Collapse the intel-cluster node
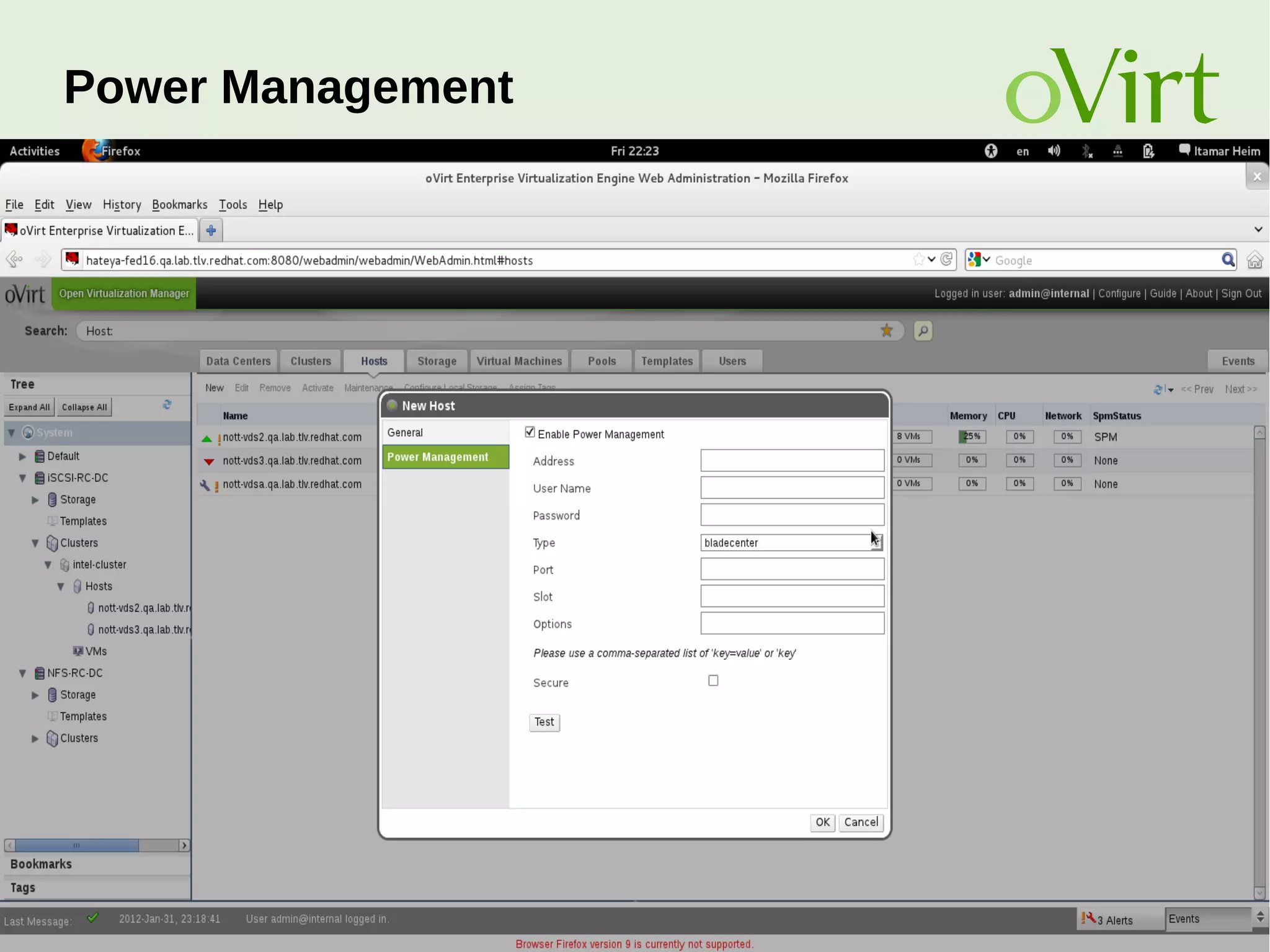This screenshot has width=1270, height=952. pyautogui.click(x=48, y=565)
